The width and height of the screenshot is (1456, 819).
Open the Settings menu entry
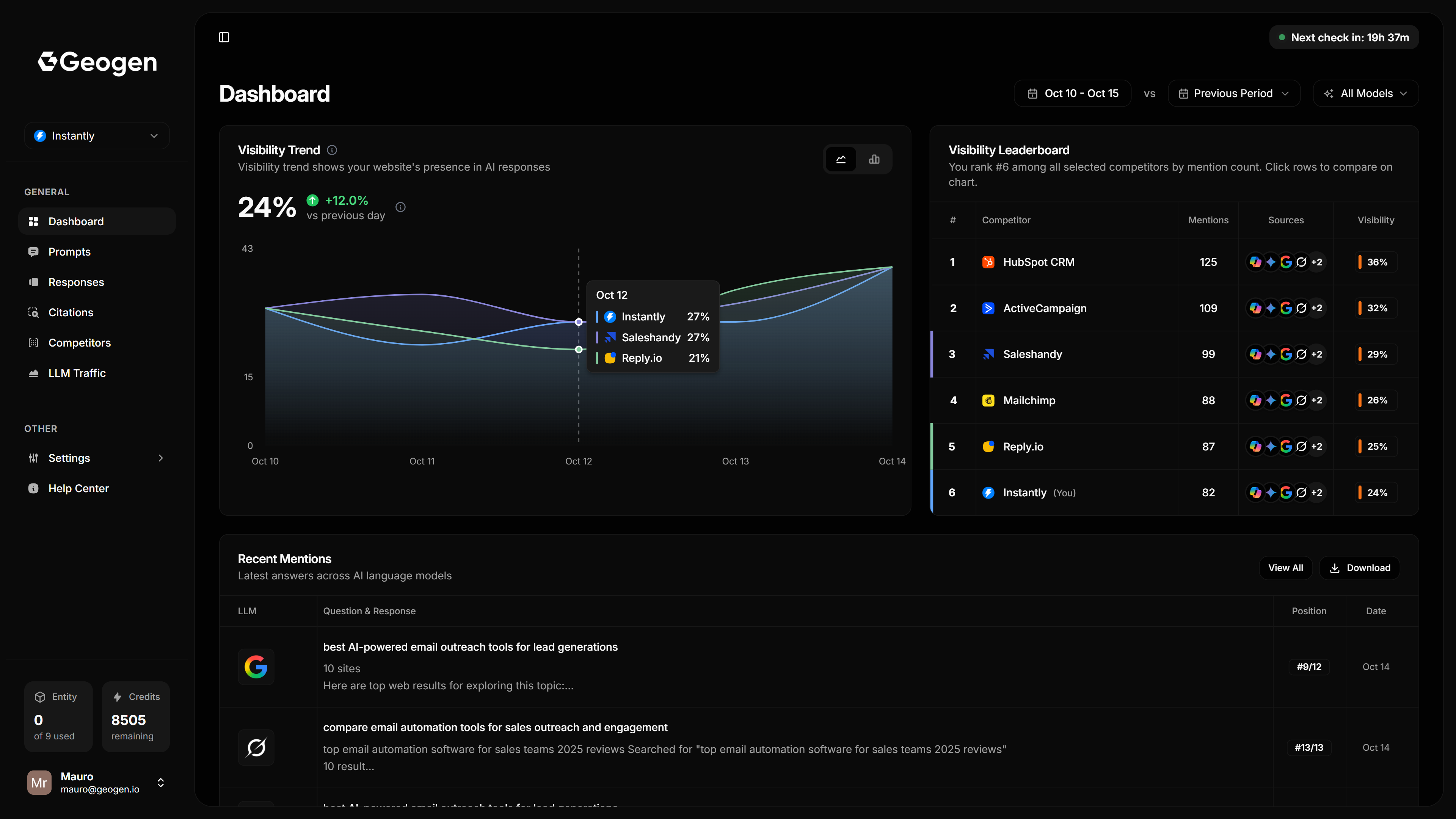click(x=69, y=458)
